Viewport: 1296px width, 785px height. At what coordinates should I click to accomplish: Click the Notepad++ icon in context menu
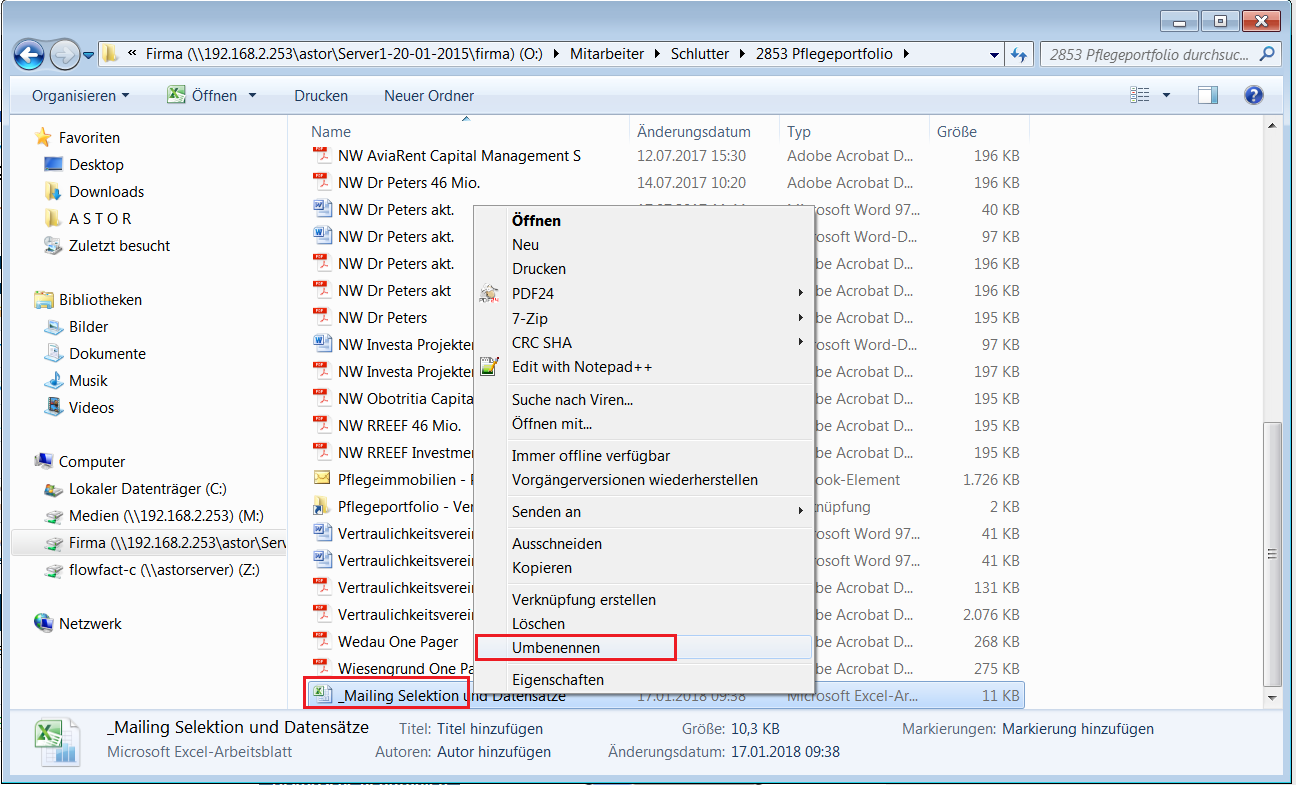[489, 367]
